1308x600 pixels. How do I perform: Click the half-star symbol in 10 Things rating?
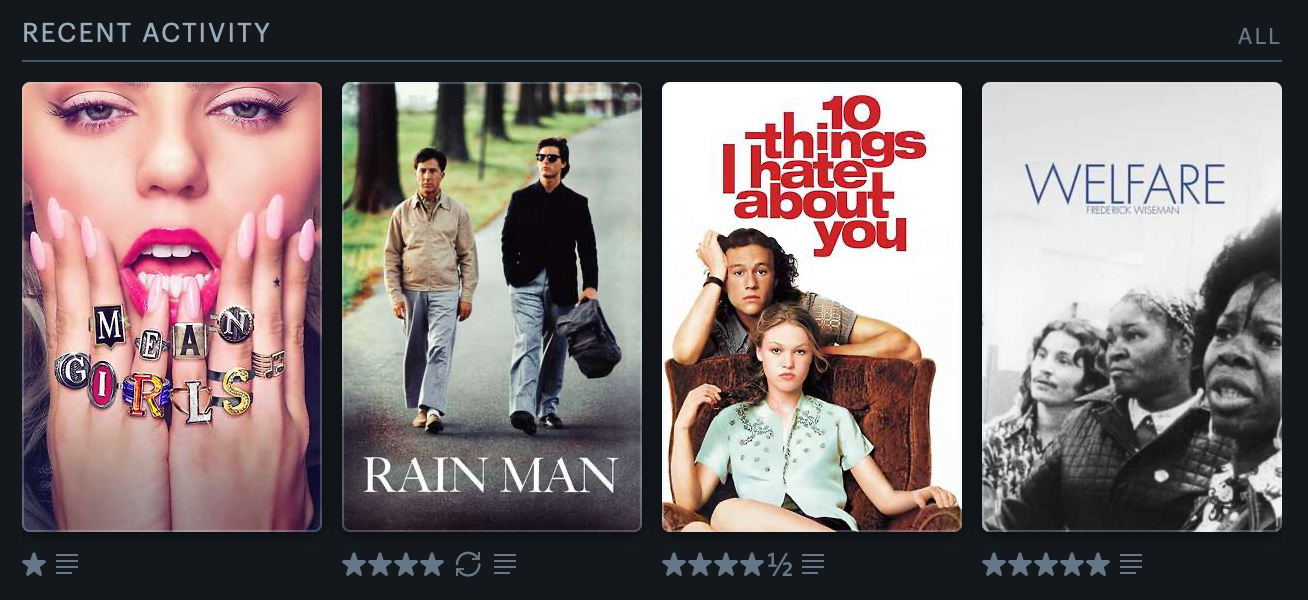(x=780, y=566)
